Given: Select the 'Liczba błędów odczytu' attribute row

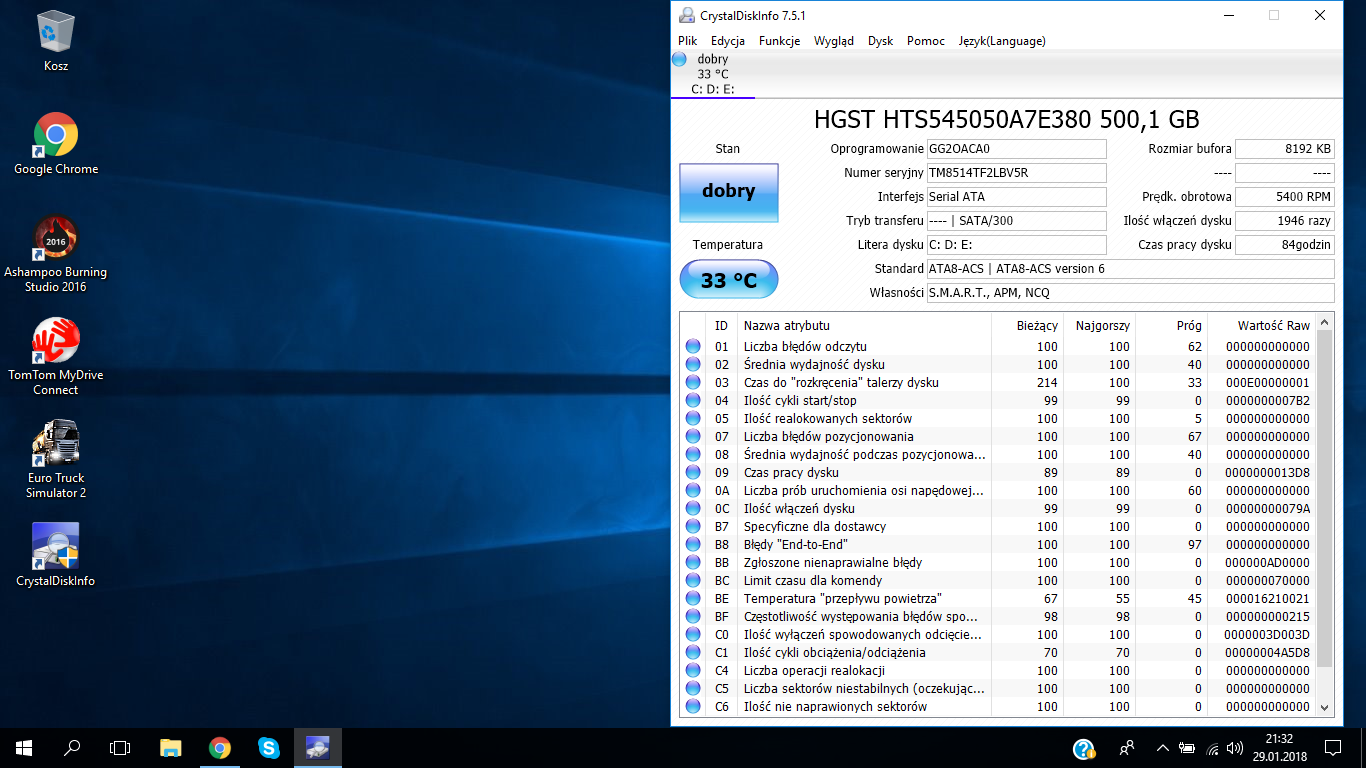Looking at the screenshot, I should [998, 347].
